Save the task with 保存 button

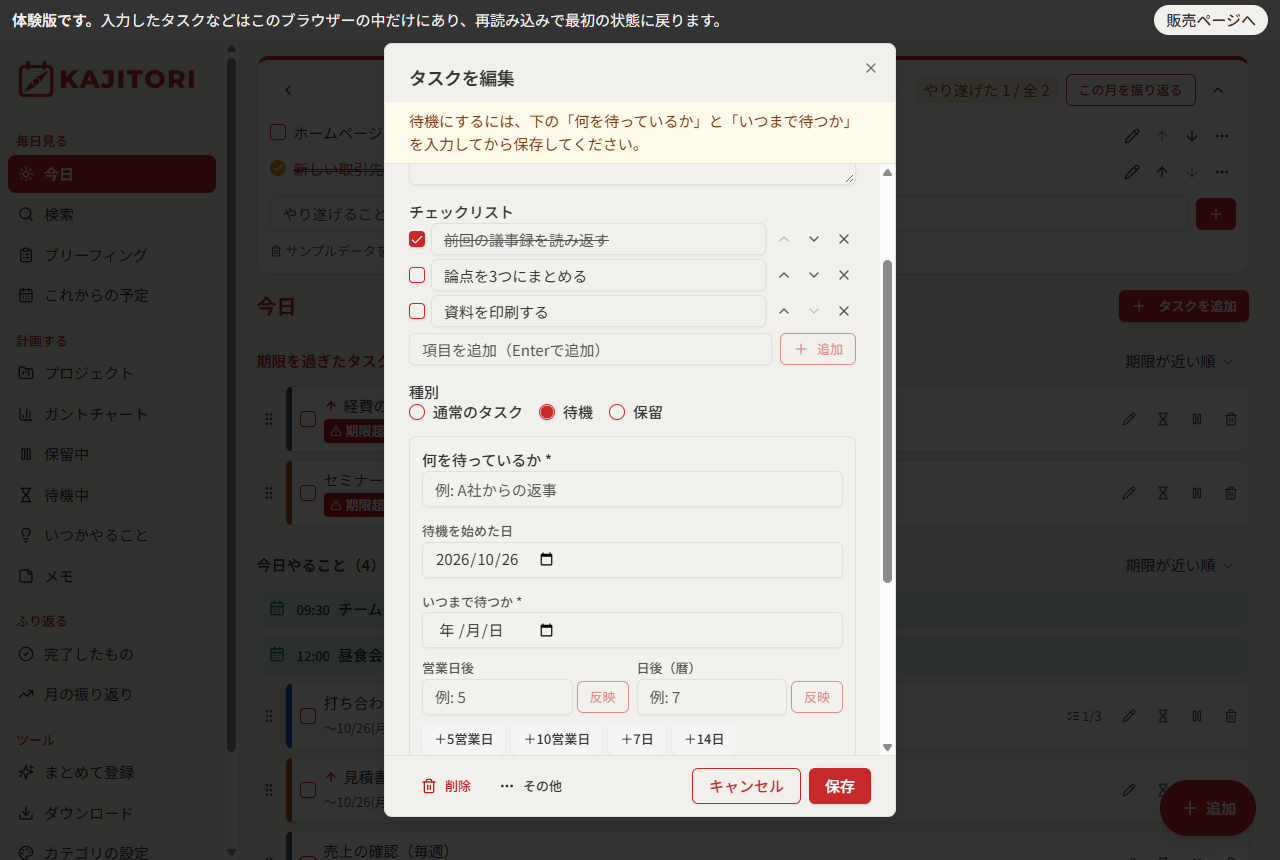click(840, 786)
